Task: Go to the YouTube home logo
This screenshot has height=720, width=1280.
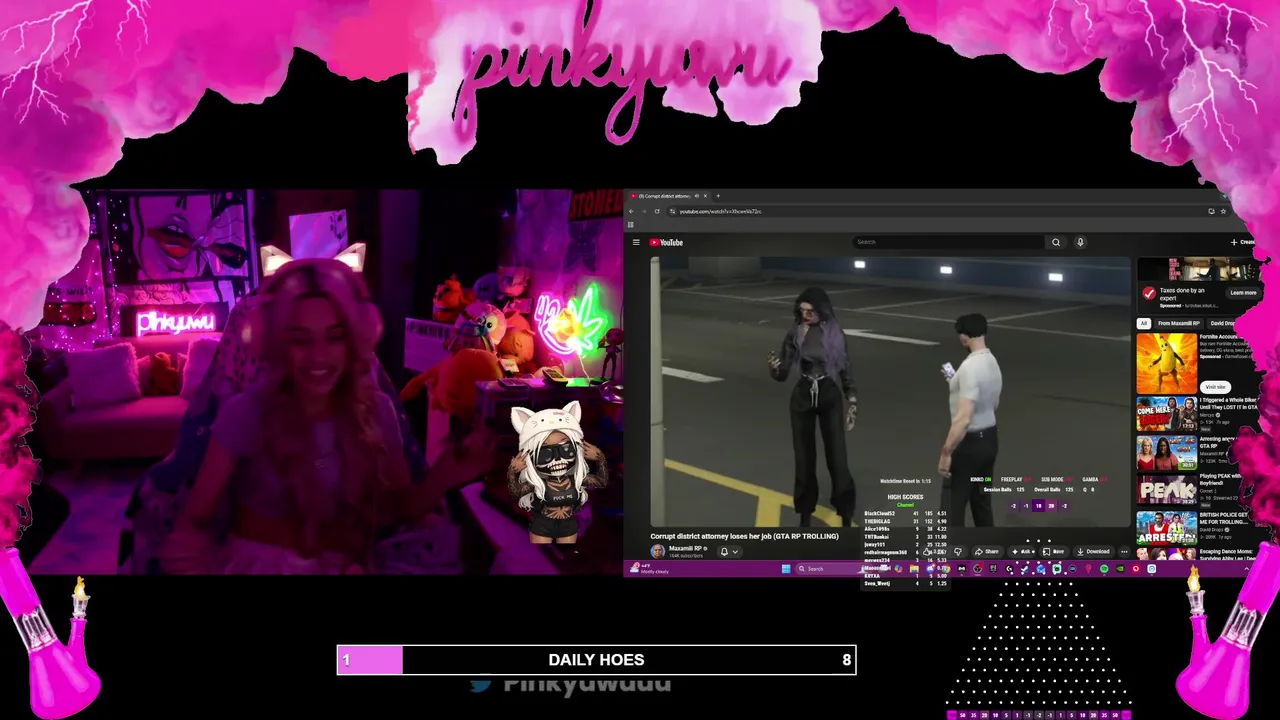Action: point(666,242)
